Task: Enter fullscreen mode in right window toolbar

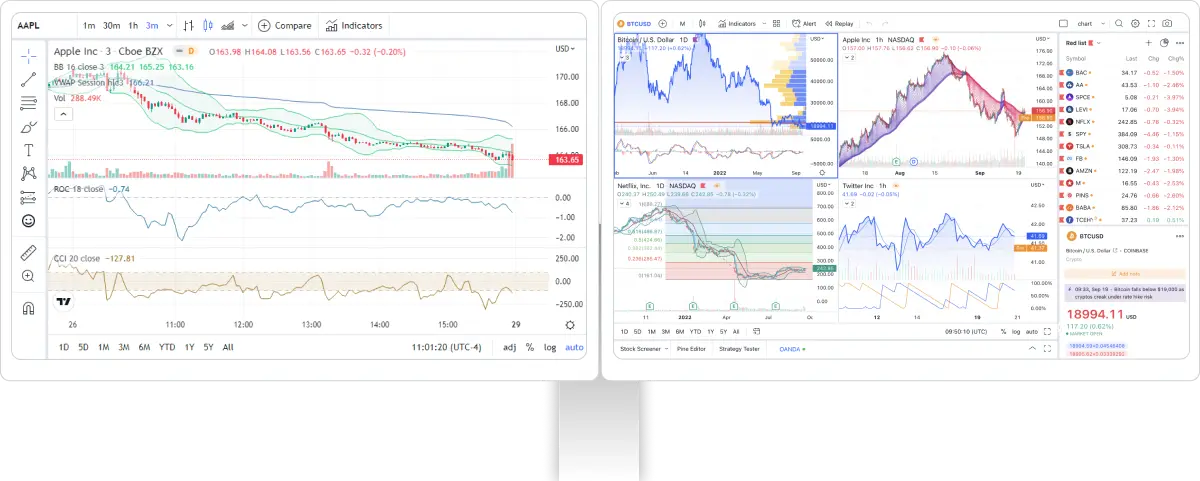Action: click(1151, 23)
